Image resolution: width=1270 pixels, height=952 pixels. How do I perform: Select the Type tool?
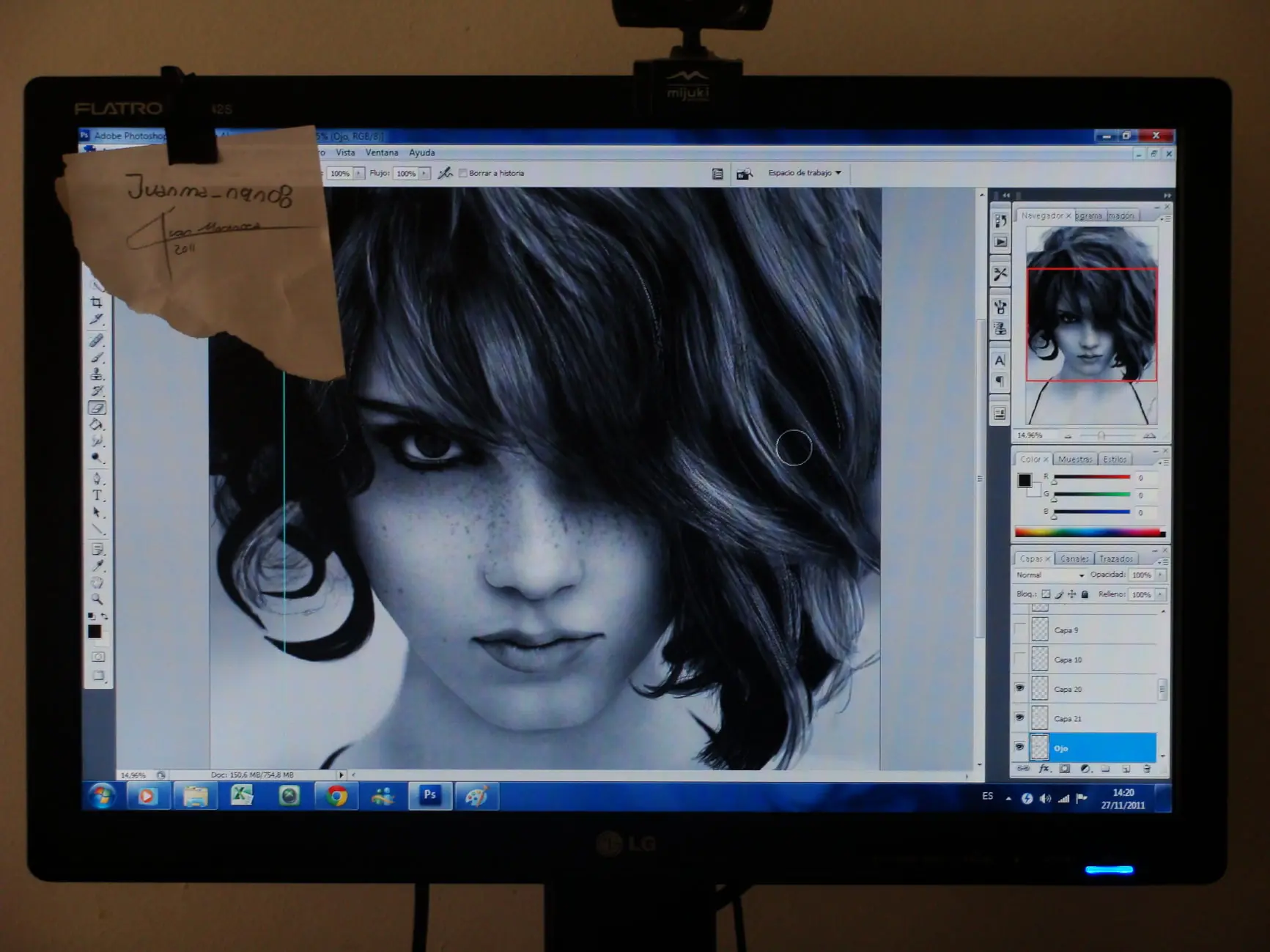pyautogui.click(x=97, y=495)
